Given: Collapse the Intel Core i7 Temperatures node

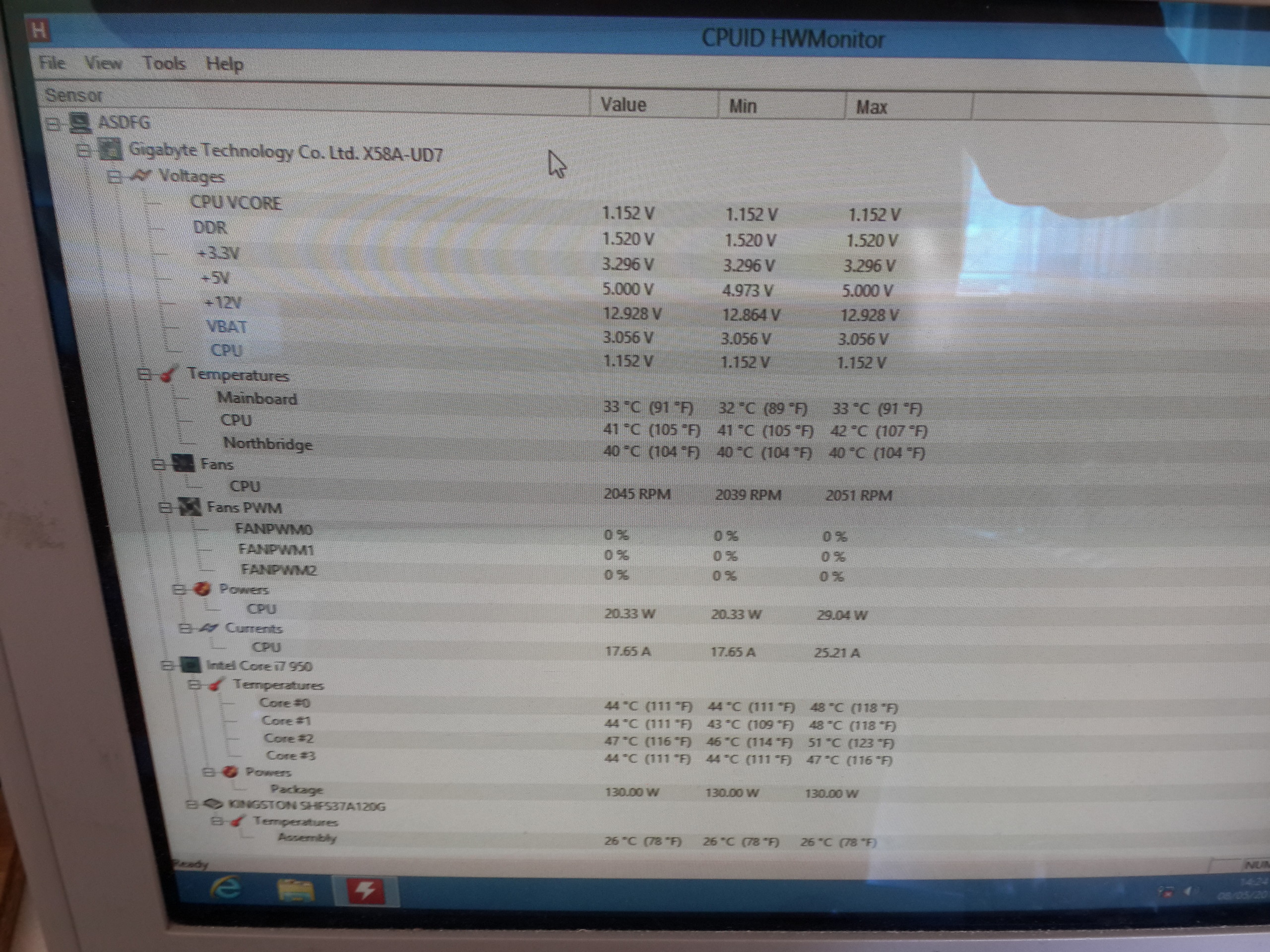Looking at the screenshot, I should (x=195, y=685).
